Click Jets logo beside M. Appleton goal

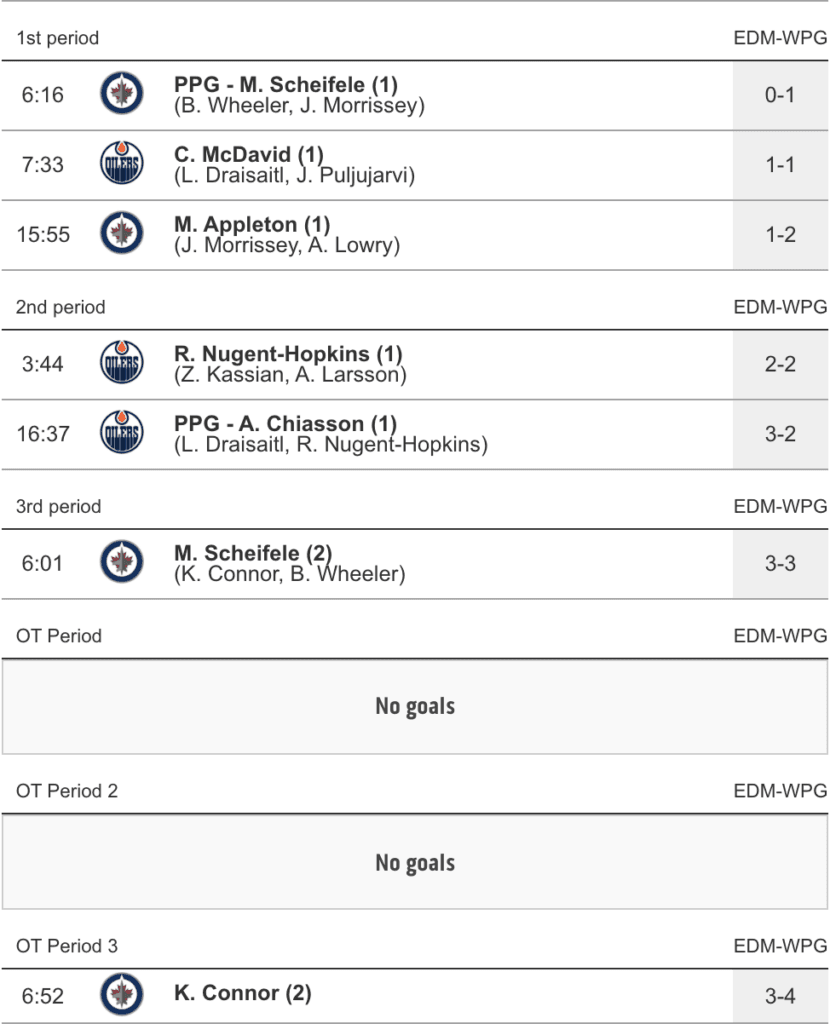122,234
